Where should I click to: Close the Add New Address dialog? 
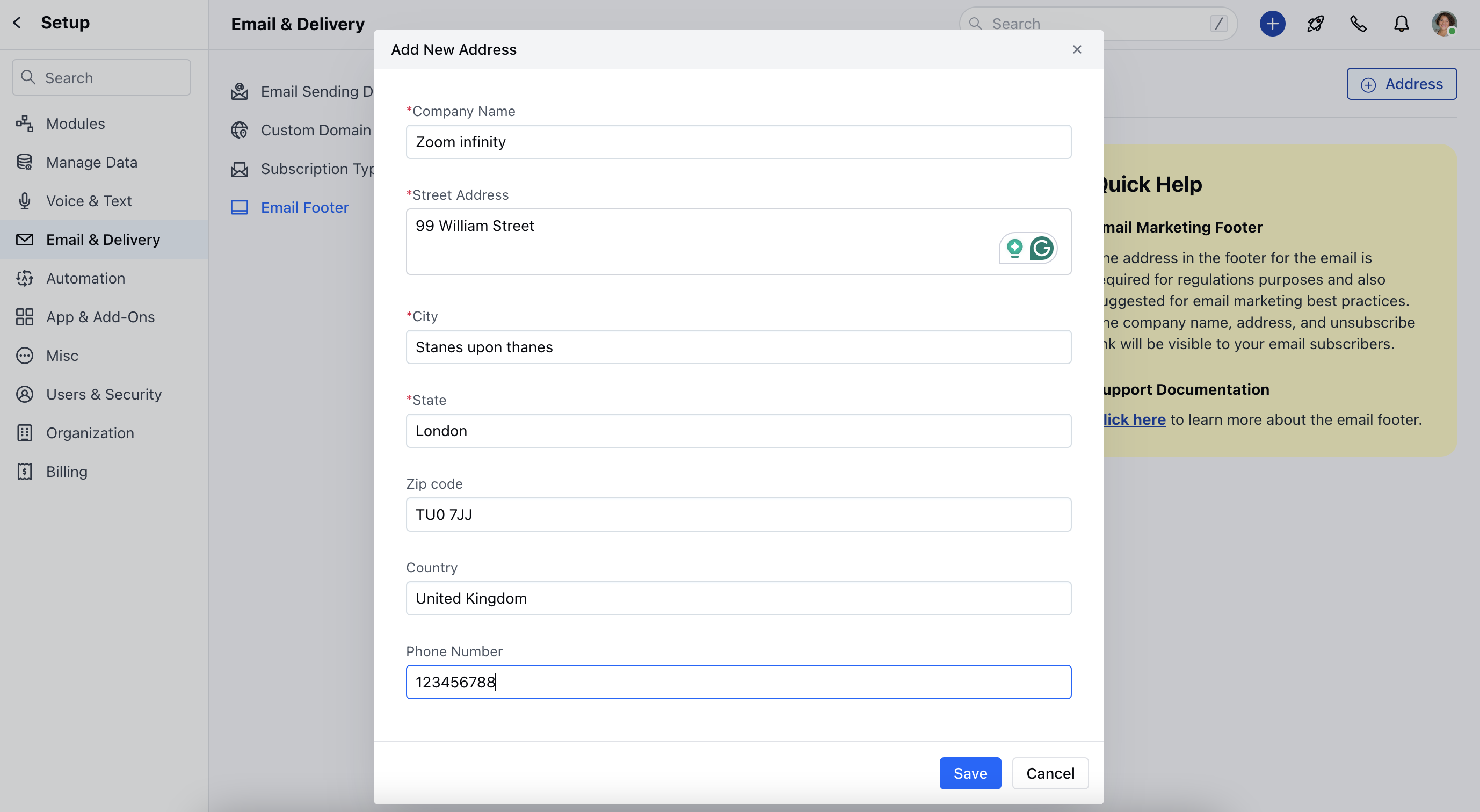(x=1077, y=49)
